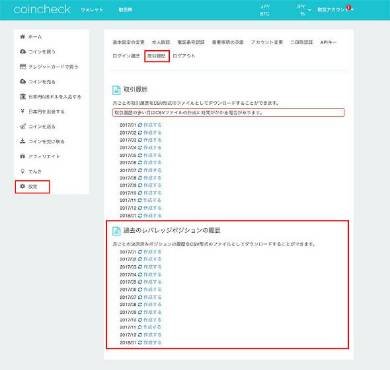Open the settings gear item in sidebar
Image resolution: width=390 pixels, height=370 pixels.
tap(32, 187)
